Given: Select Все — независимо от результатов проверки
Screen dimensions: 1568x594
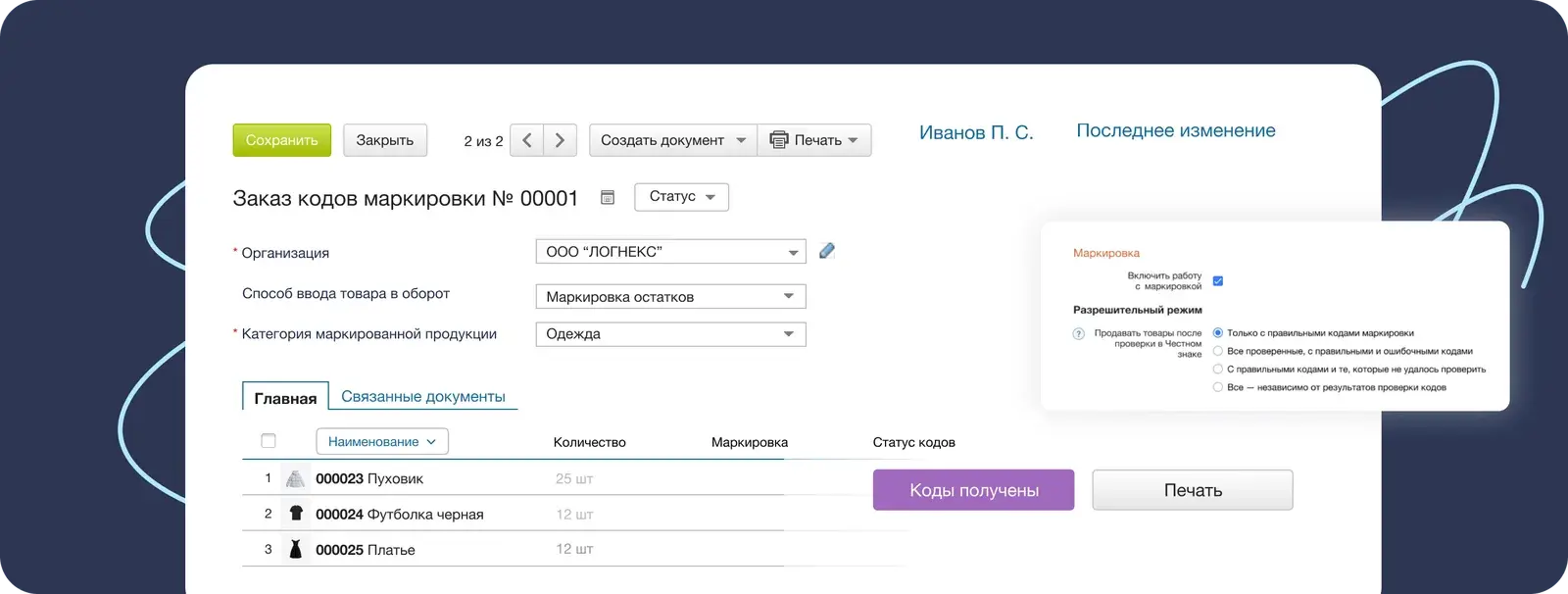Looking at the screenshot, I should click(1218, 387).
